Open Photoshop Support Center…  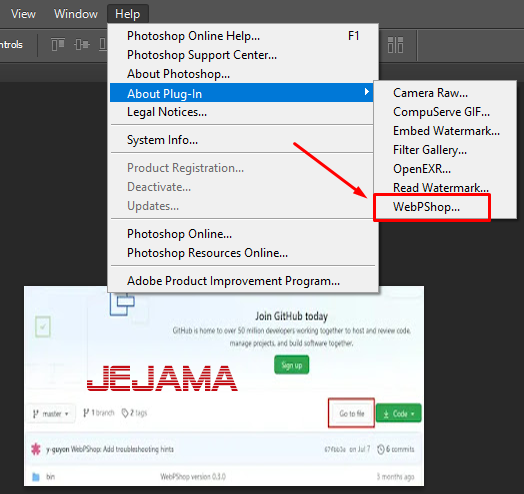point(243,55)
